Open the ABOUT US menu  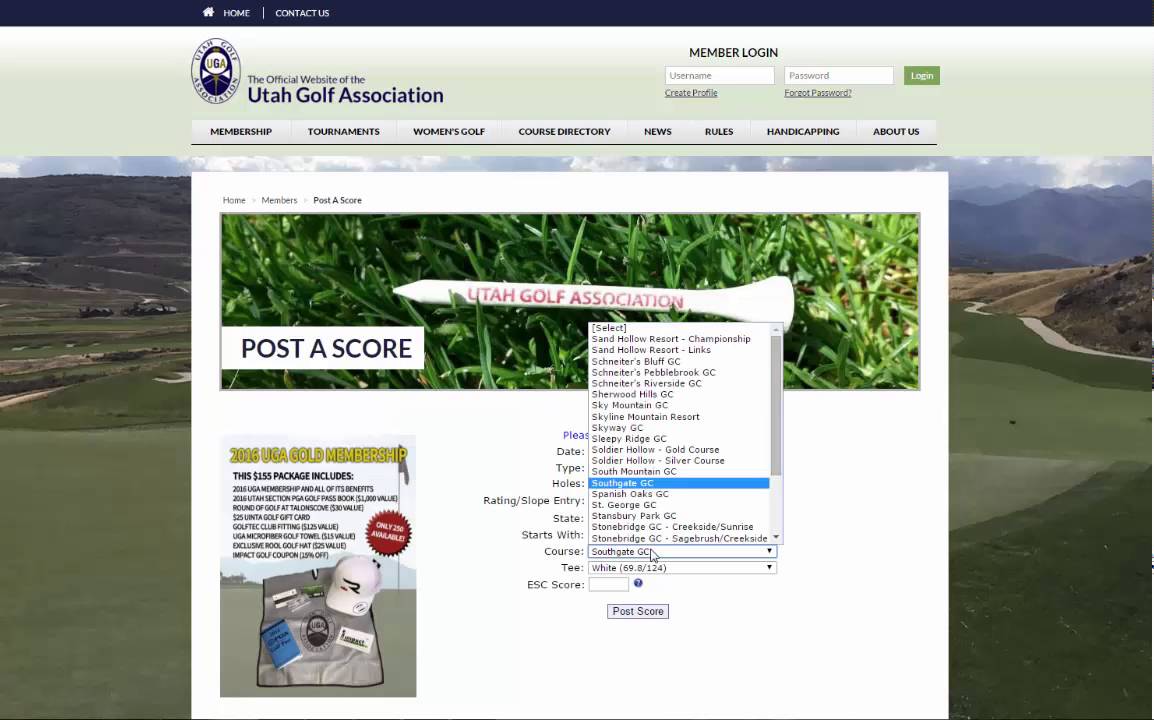click(896, 132)
